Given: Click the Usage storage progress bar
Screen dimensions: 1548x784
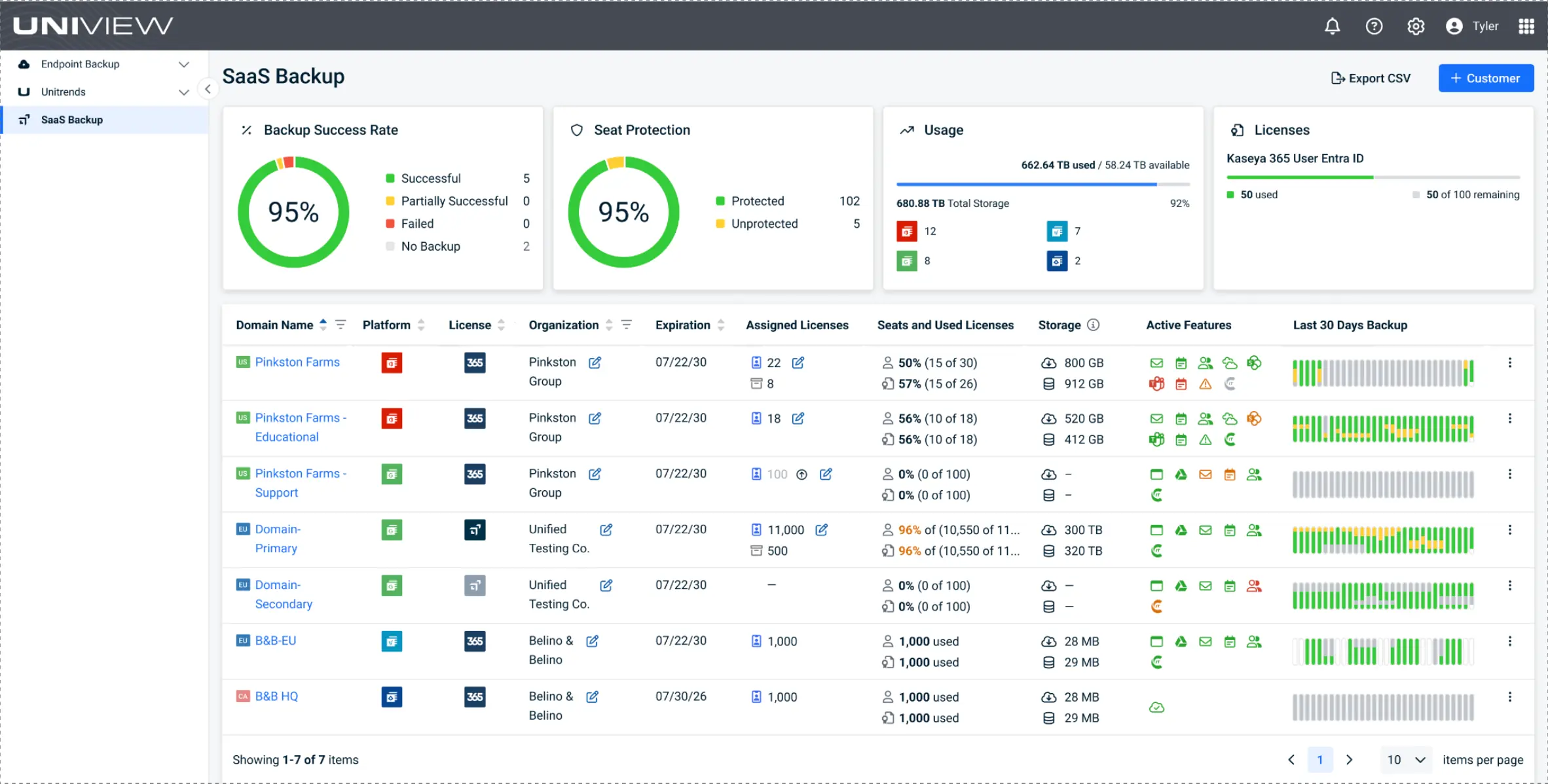Looking at the screenshot, I should click(x=1043, y=185).
